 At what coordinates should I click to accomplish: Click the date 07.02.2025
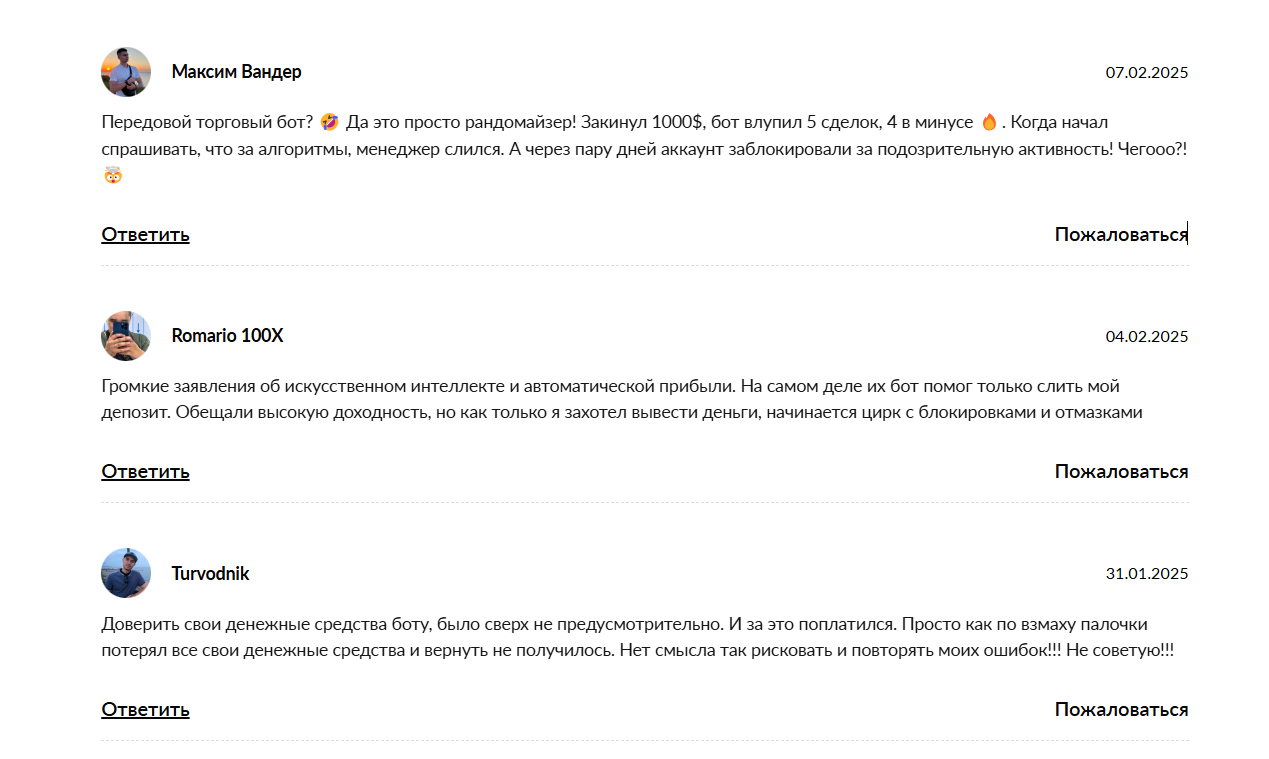click(x=1147, y=72)
